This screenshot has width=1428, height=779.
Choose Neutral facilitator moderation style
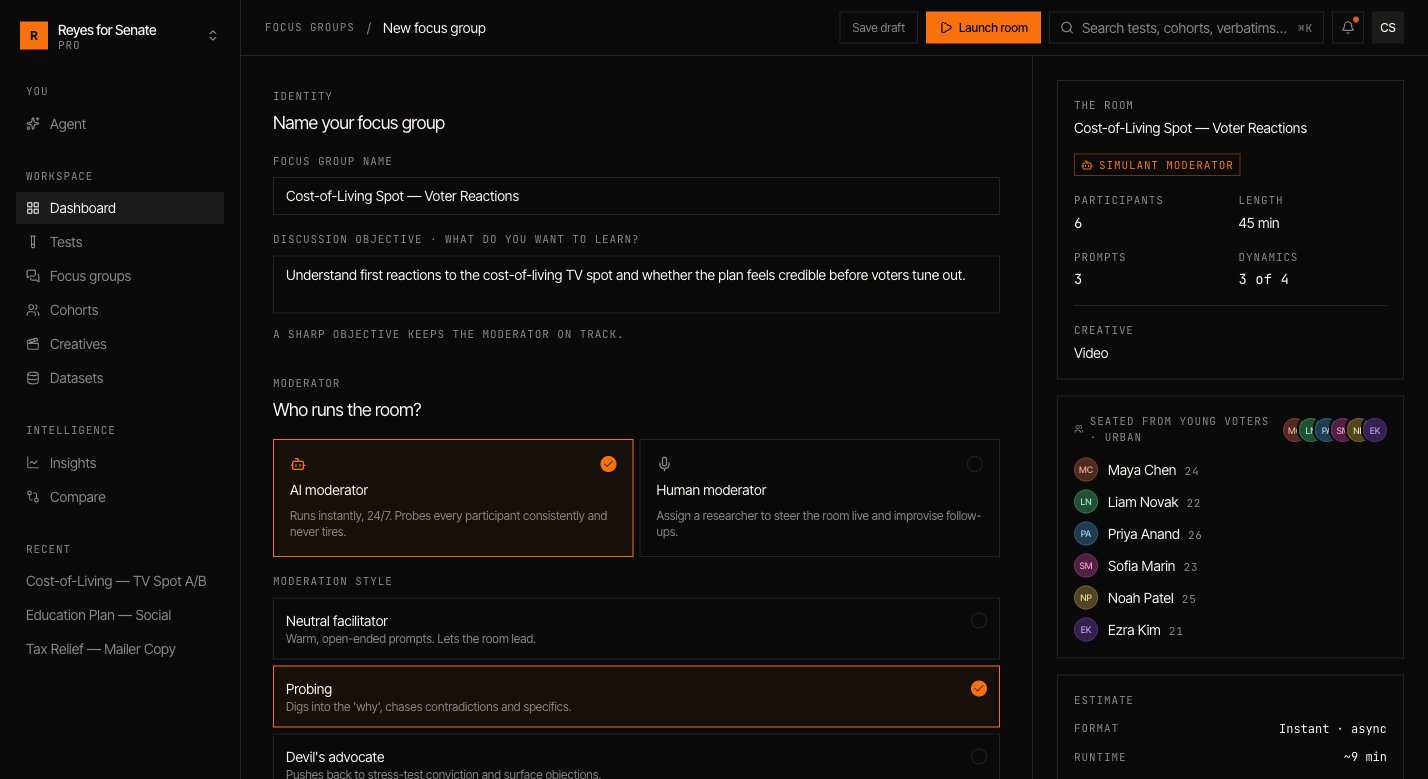[636, 629]
